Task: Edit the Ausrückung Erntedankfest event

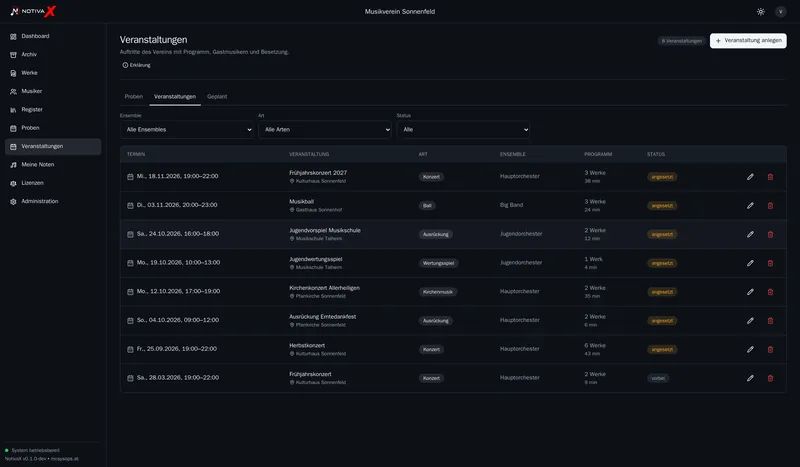Action: [x=750, y=321]
